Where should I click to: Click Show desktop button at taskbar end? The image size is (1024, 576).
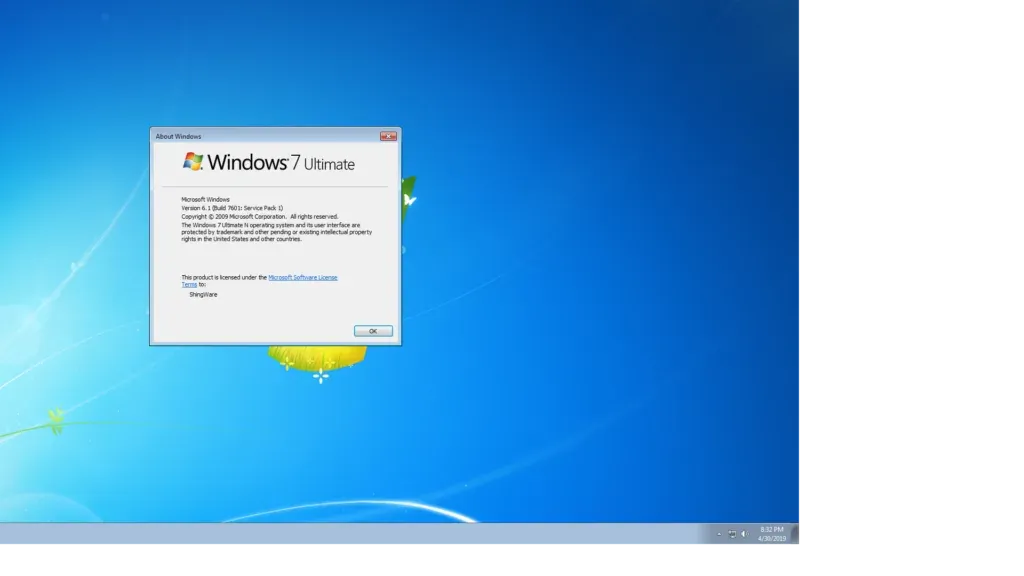(x=795, y=534)
